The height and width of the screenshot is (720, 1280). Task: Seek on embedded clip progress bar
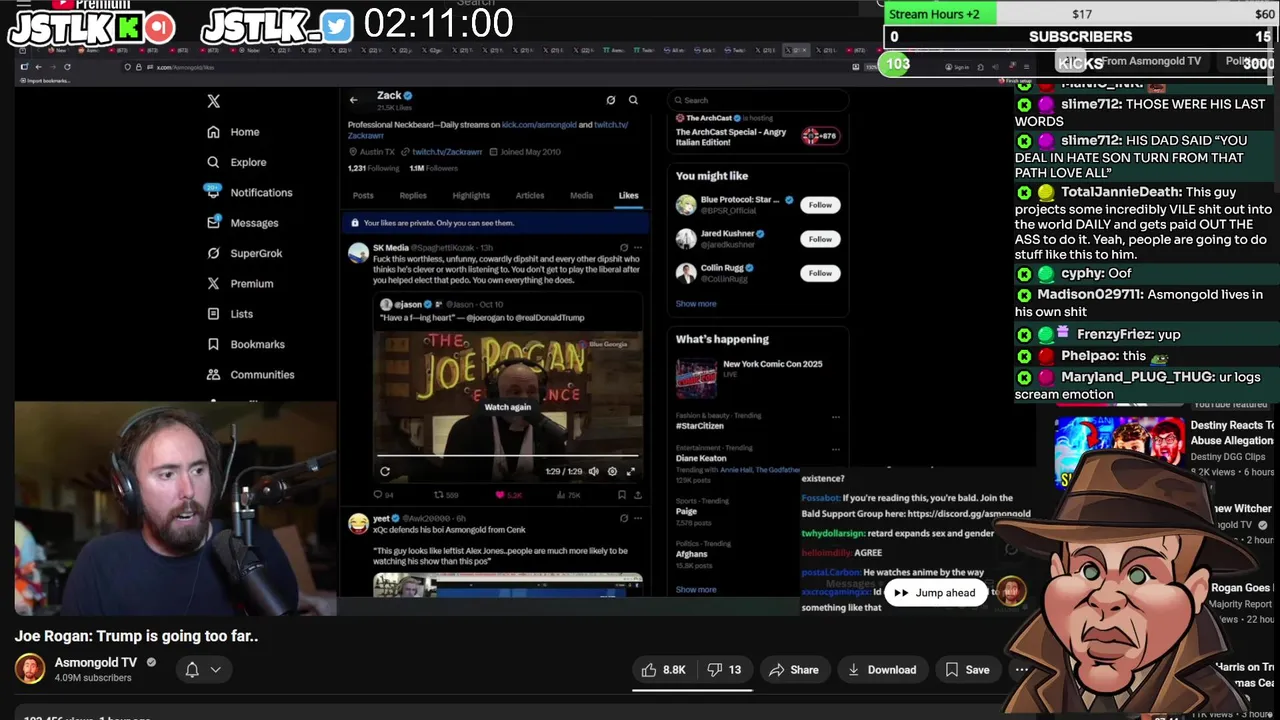pyautogui.click(x=507, y=456)
